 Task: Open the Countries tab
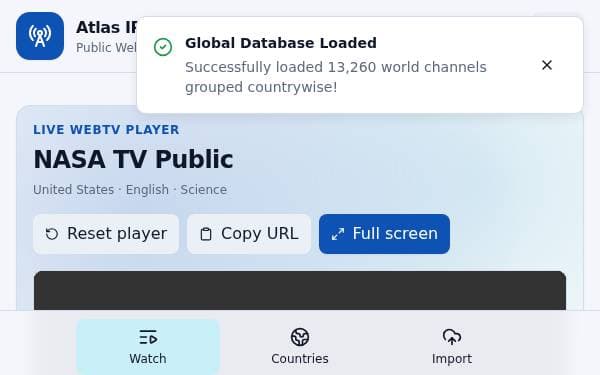coord(300,347)
